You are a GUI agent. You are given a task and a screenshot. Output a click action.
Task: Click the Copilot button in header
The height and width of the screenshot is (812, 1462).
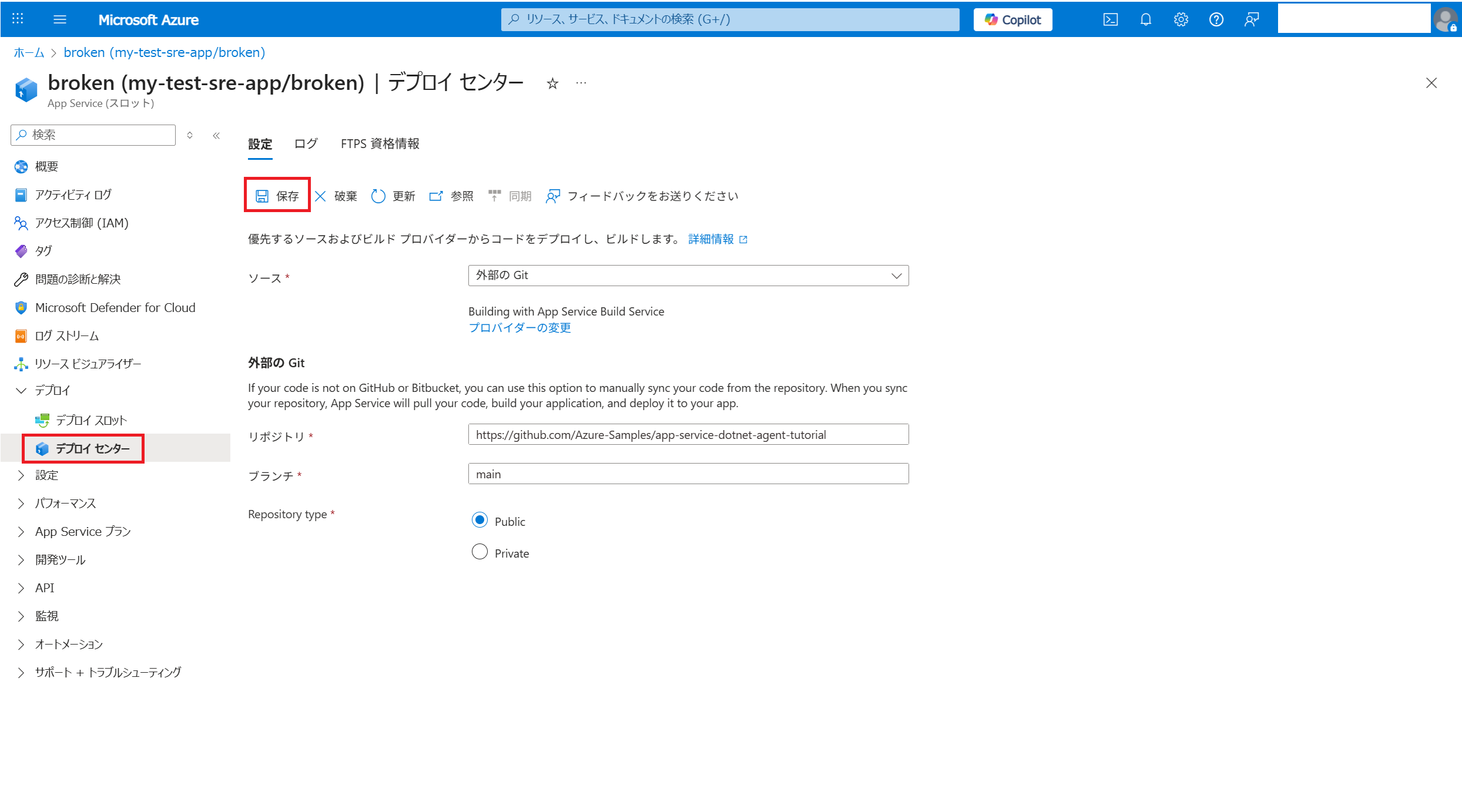coord(1013,19)
